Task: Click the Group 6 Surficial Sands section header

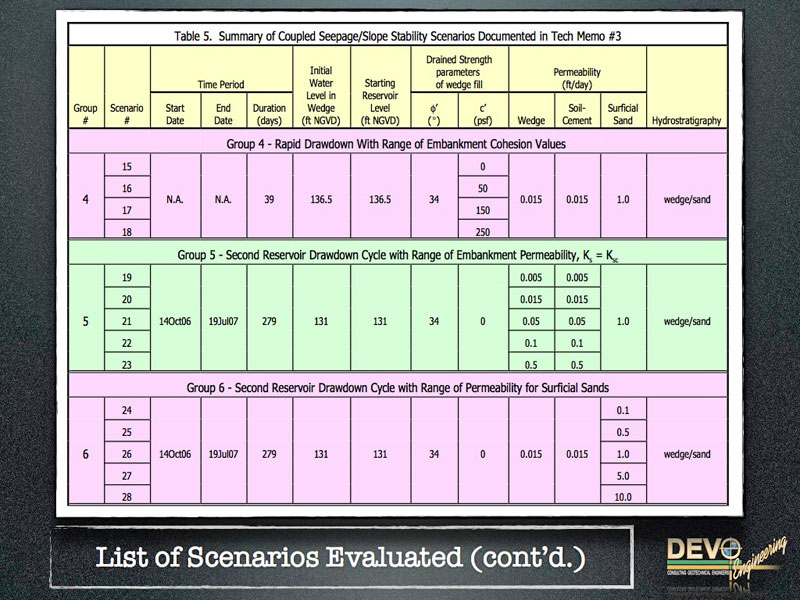Action: pyautogui.click(x=397, y=387)
